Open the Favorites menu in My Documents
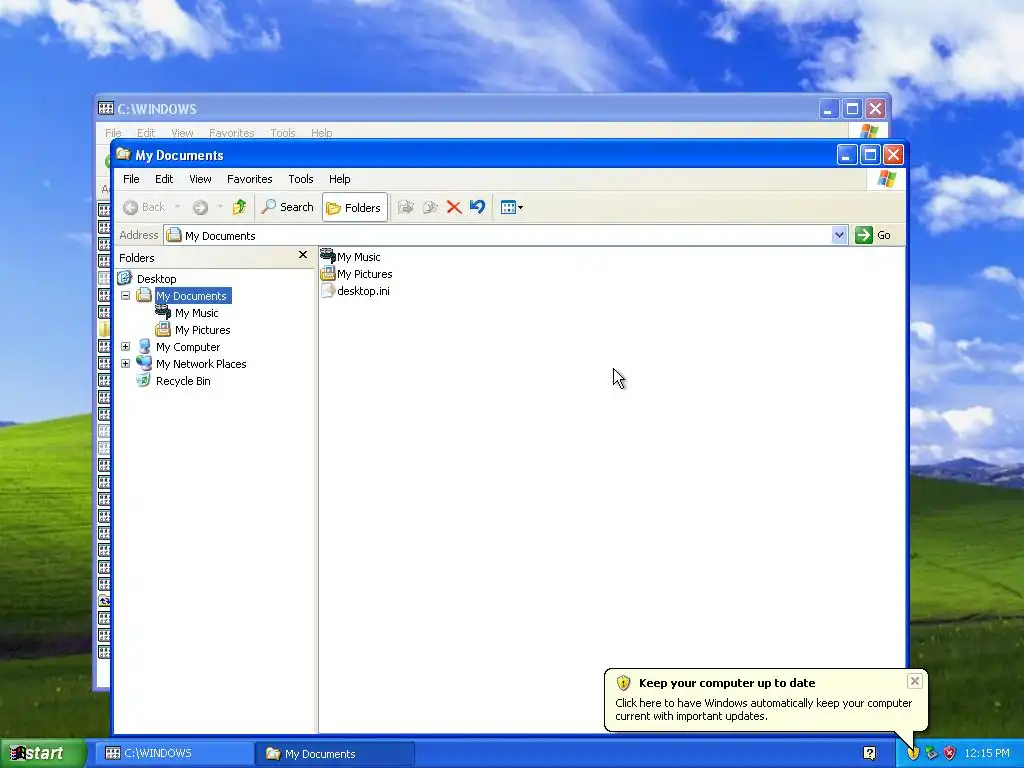The image size is (1024, 768). tap(249, 179)
